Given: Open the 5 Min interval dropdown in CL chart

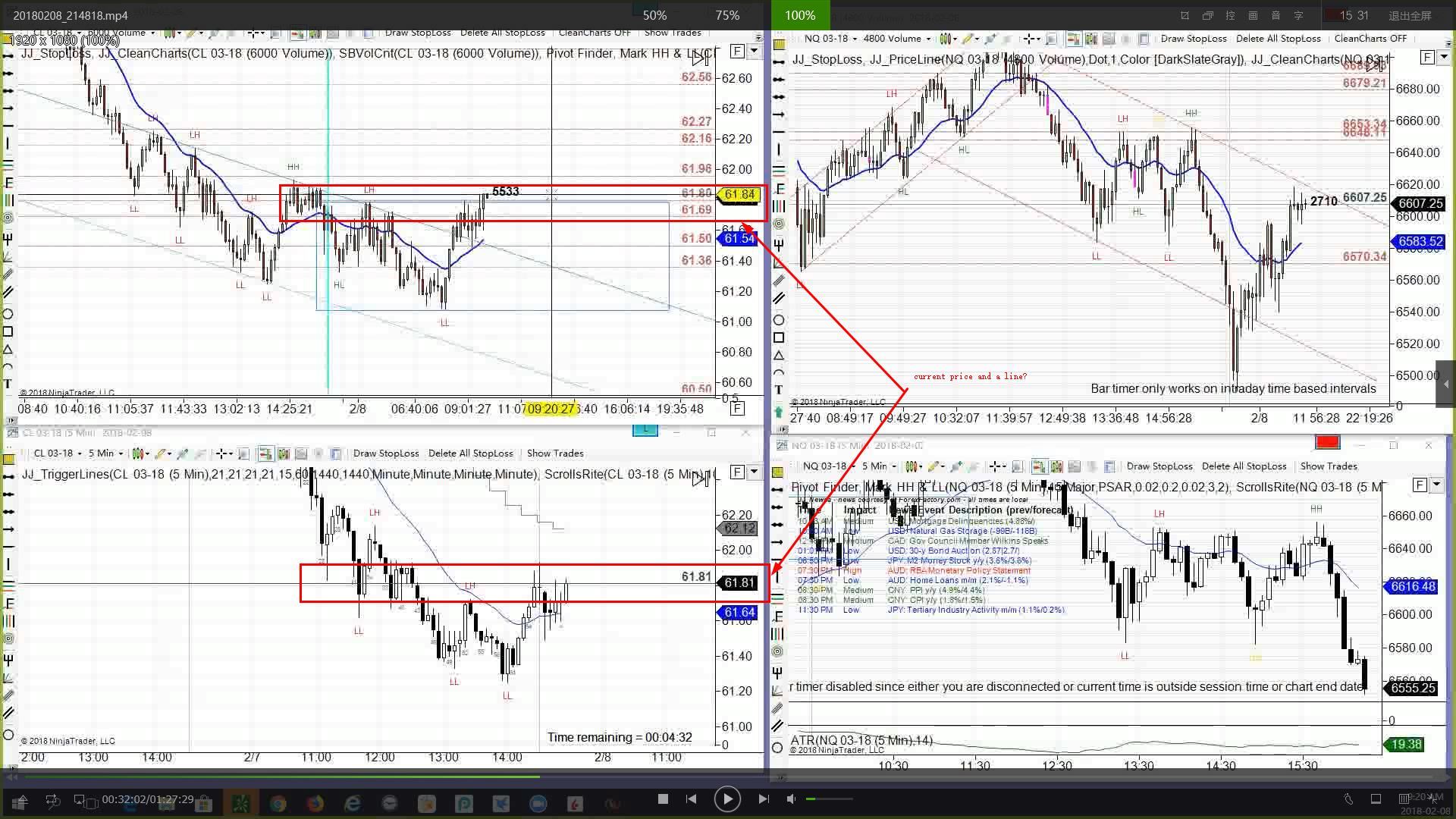Looking at the screenshot, I should click(105, 453).
